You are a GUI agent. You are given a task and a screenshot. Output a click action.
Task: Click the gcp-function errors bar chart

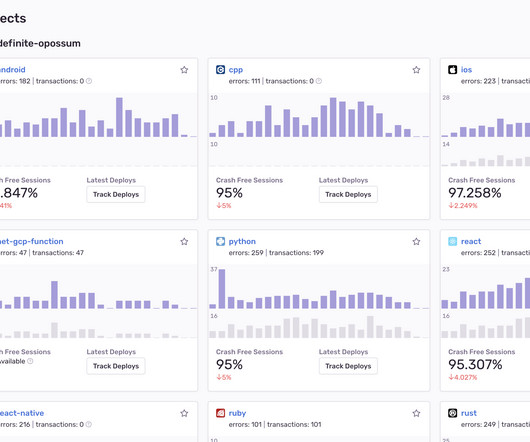tap(98, 294)
